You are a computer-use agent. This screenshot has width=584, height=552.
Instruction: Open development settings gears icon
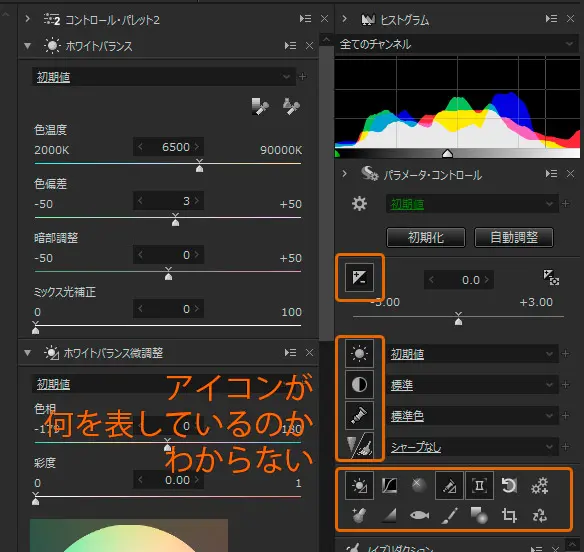point(539,485)
